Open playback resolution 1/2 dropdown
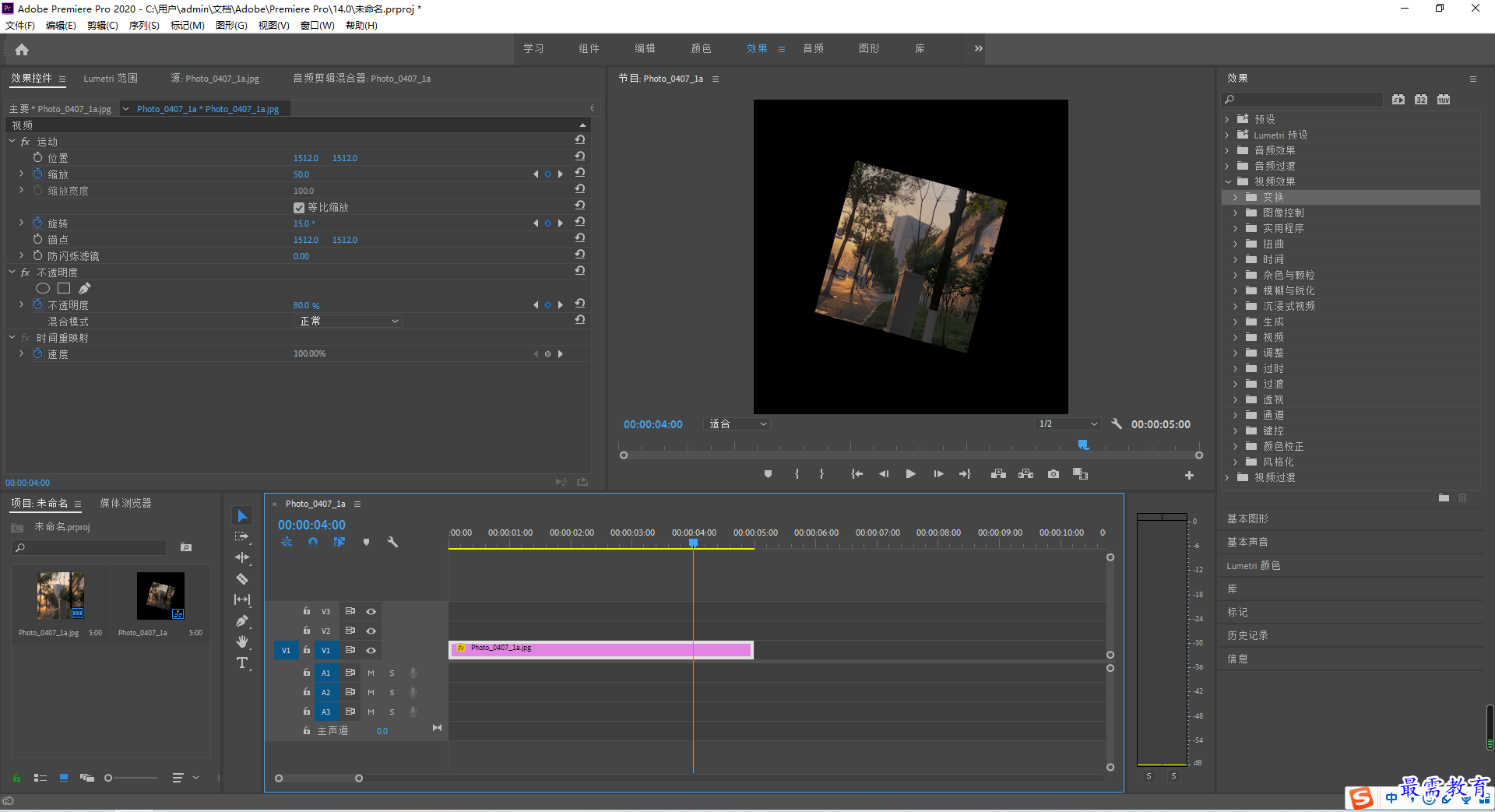This screenshot has width=1495, height=812. (1068, 424)
